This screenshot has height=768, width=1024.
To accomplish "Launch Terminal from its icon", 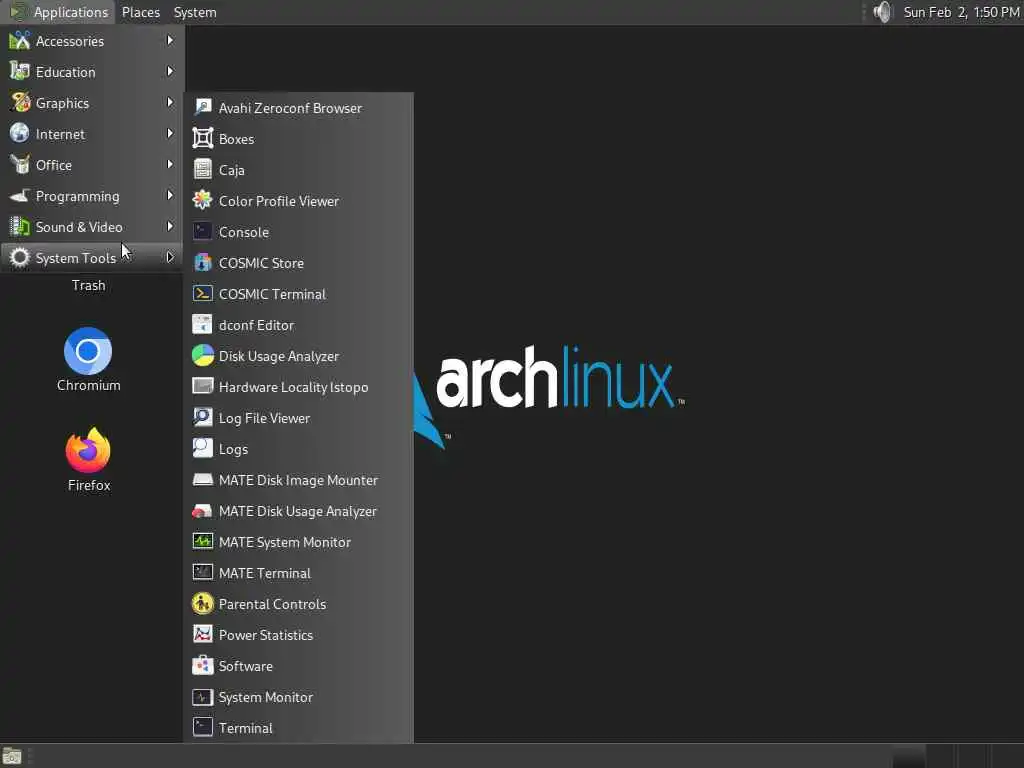I will (202, 728).
